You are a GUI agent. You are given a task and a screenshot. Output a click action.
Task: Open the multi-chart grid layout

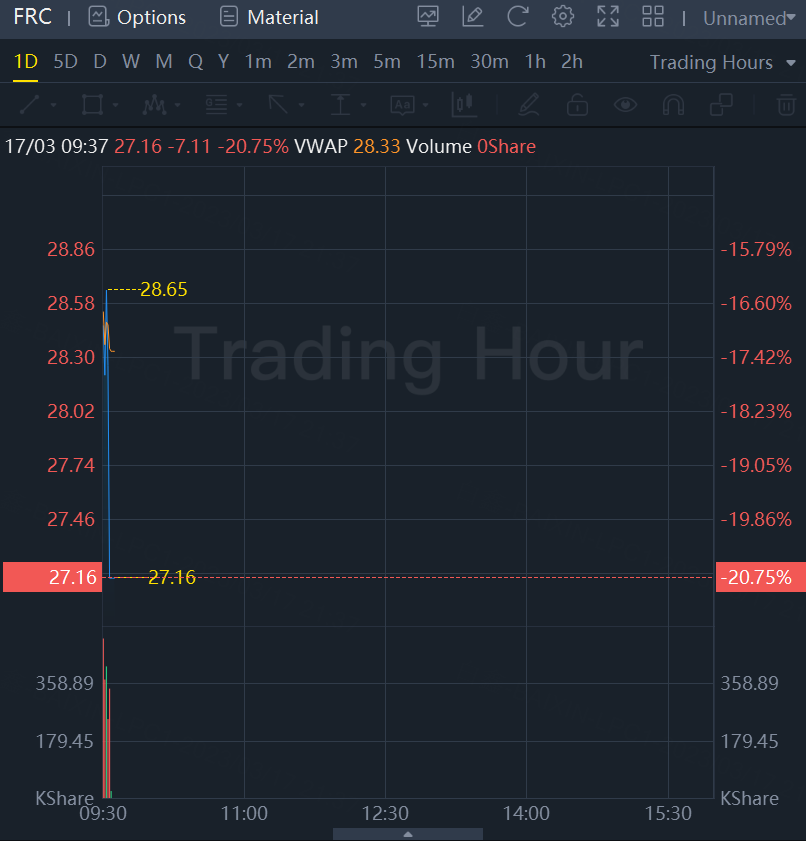[x=653, y=17]
